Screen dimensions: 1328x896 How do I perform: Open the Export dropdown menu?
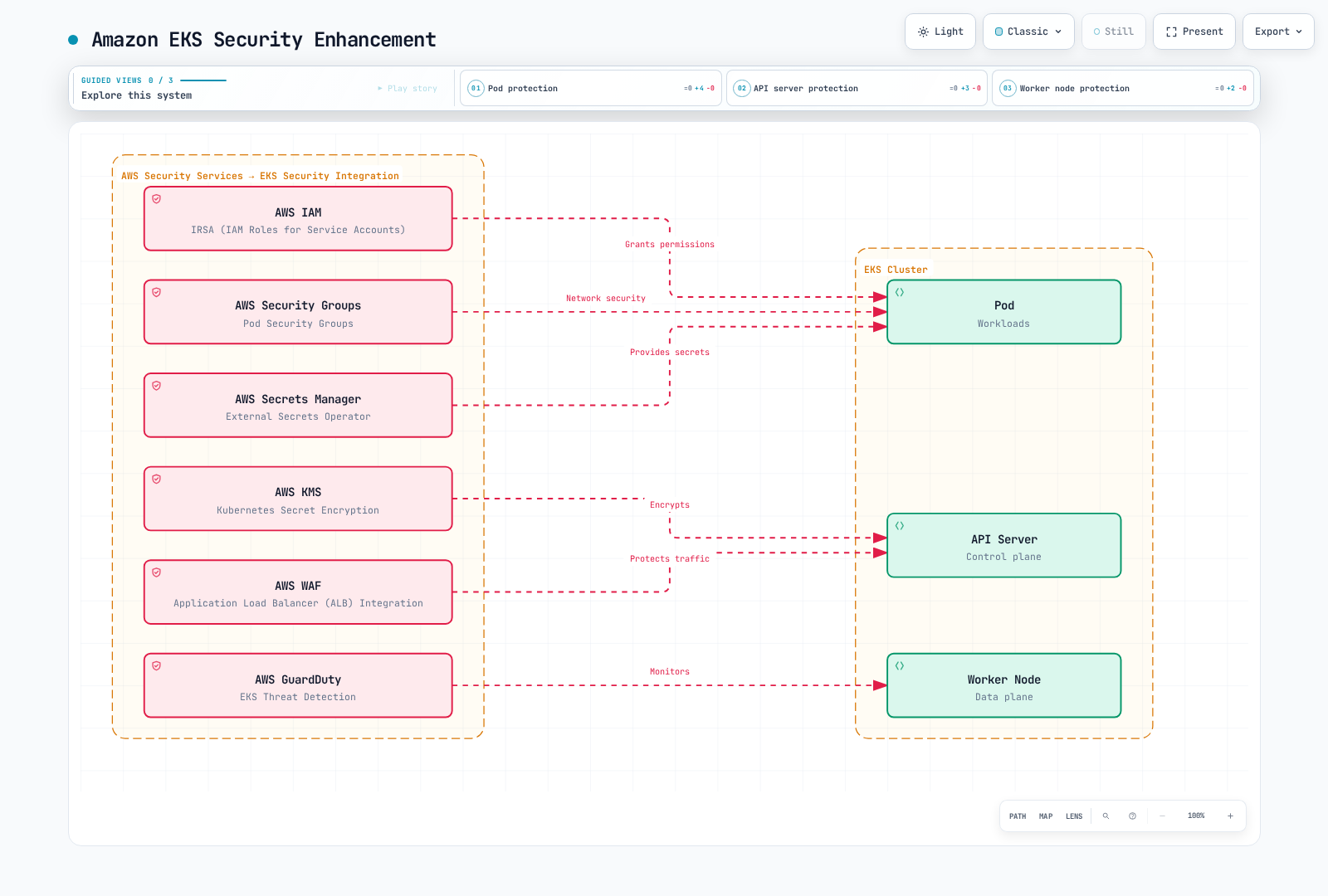click(x=1278, y=32)
